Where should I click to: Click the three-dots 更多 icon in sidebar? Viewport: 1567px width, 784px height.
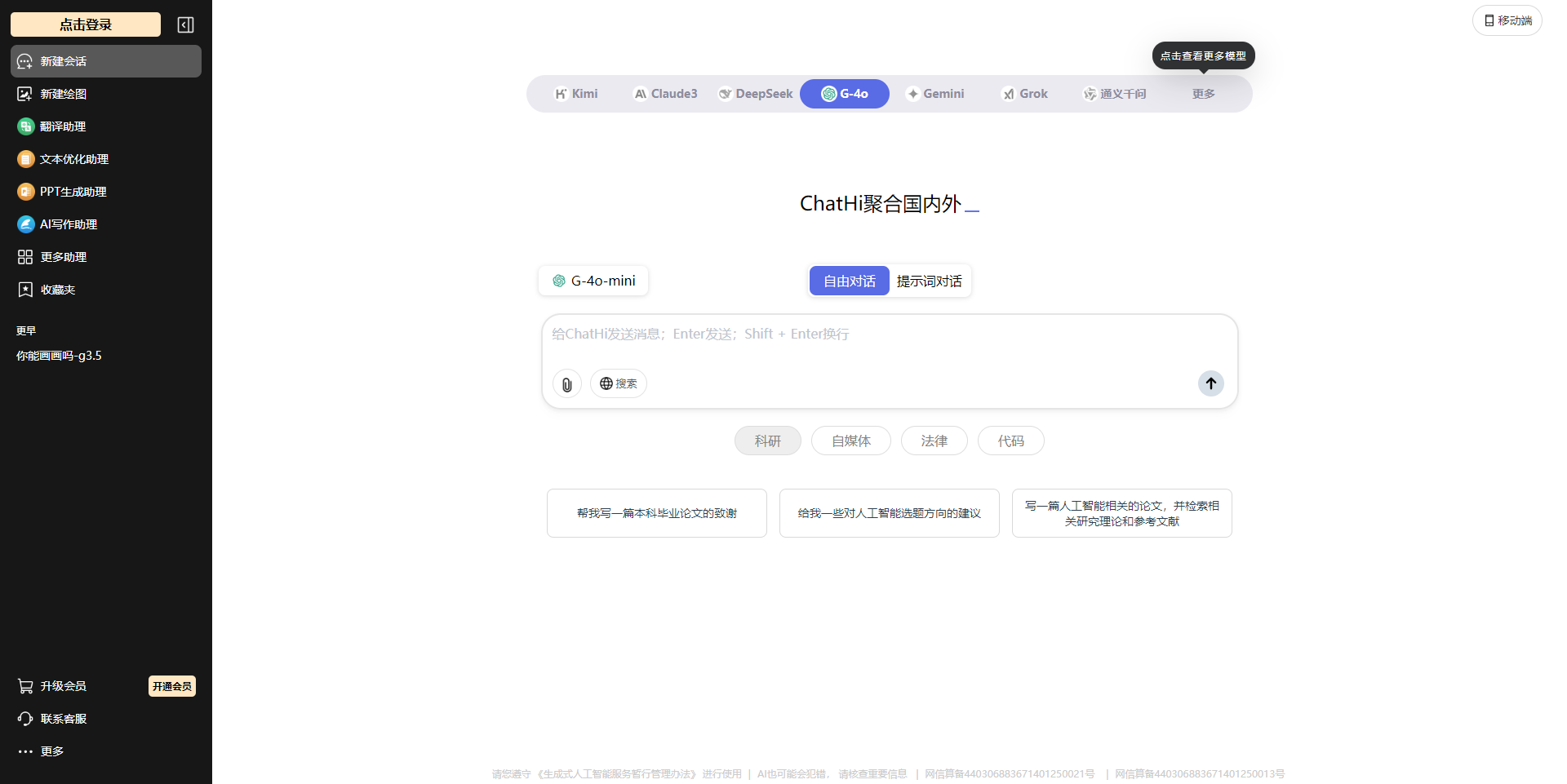coord(25,751)
